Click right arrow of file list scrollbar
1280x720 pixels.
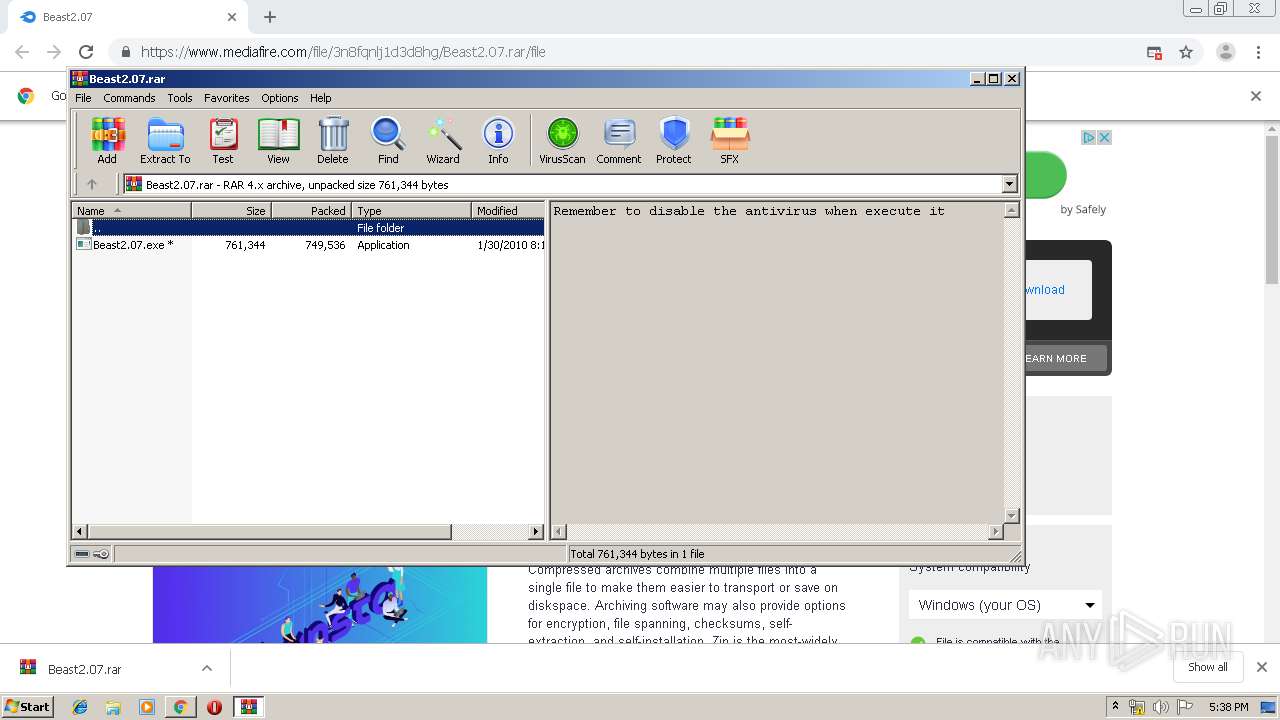(x=536, y=532)
